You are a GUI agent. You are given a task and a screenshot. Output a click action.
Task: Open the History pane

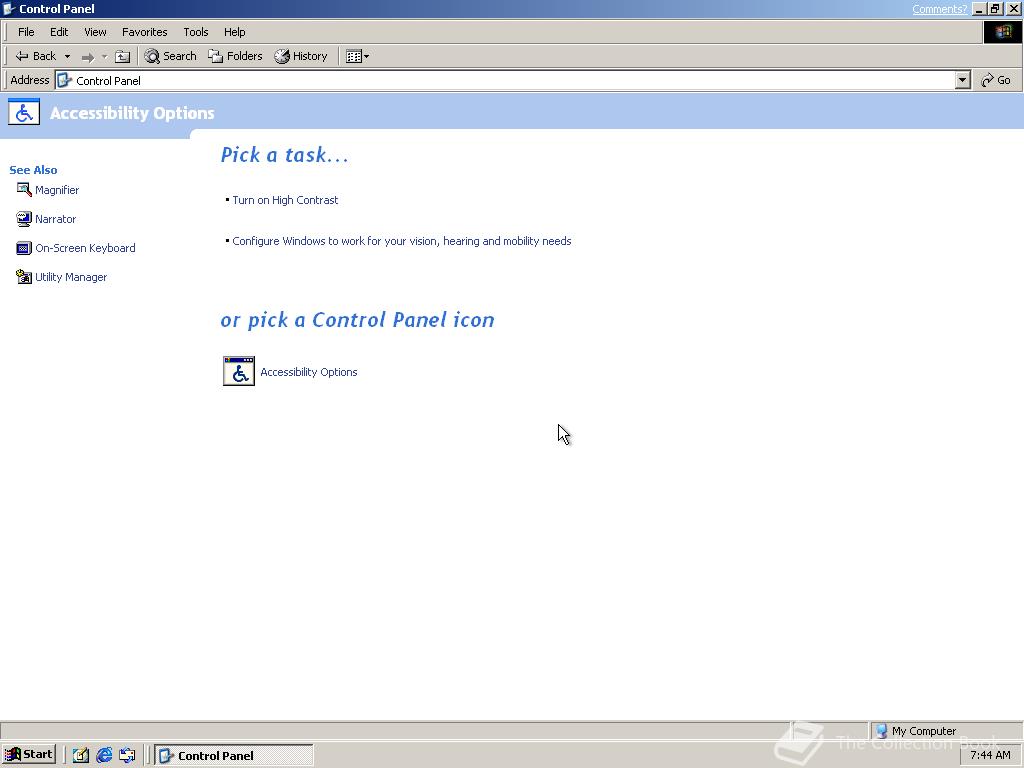click(x=301, y=56)
